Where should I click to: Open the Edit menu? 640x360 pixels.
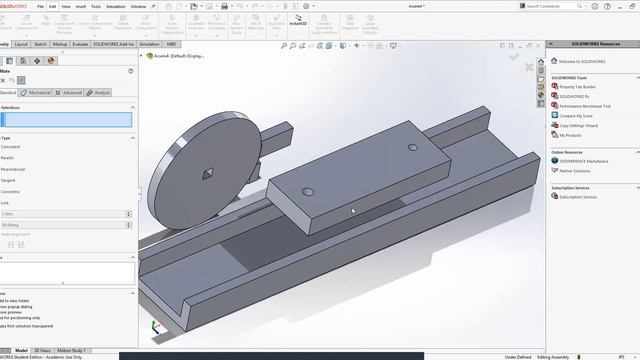(52, 7)
